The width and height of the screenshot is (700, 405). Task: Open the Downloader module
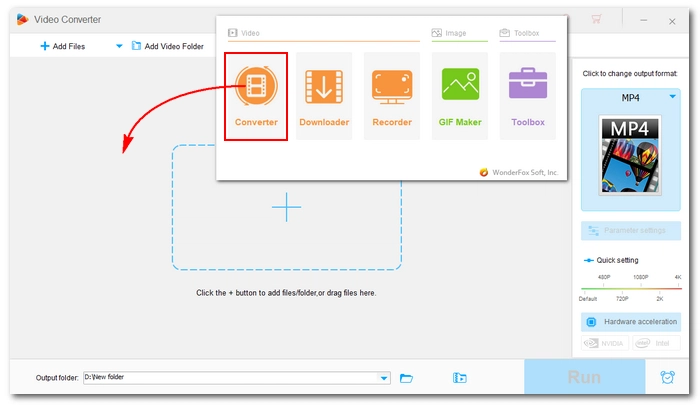324,96
